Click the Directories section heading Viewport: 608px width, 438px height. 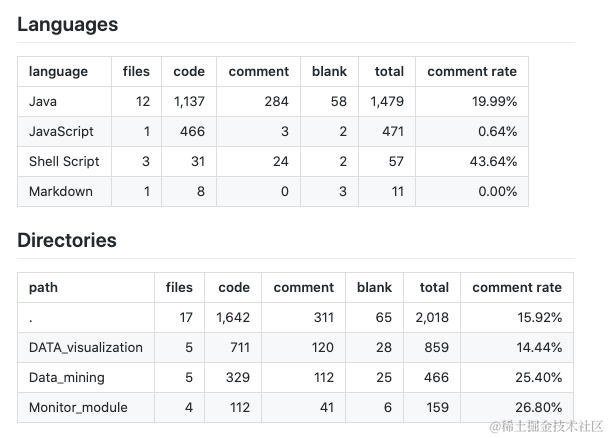67,240
